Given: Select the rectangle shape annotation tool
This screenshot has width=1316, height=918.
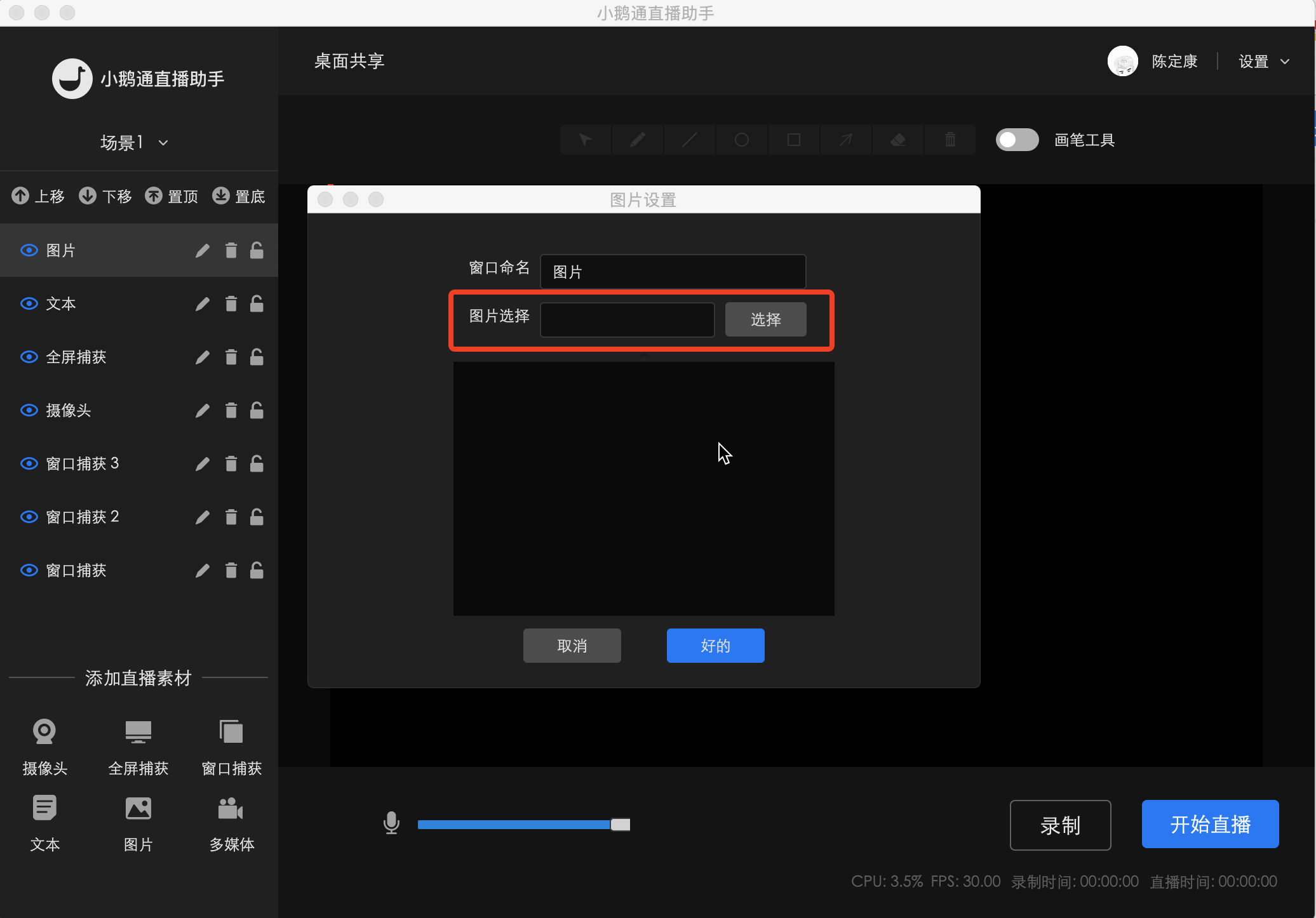Looking at the screenshot, I should [x=793, y=140].
